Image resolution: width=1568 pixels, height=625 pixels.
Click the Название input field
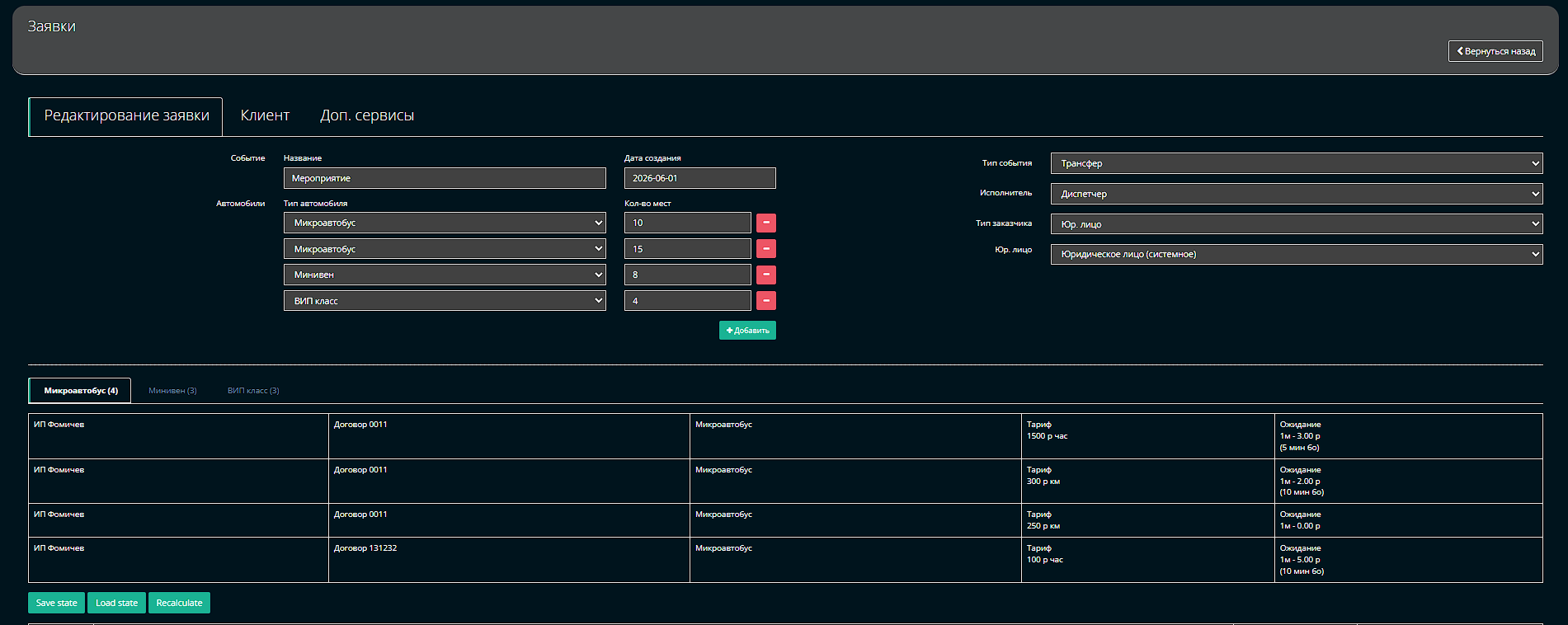tap(445, 178)
